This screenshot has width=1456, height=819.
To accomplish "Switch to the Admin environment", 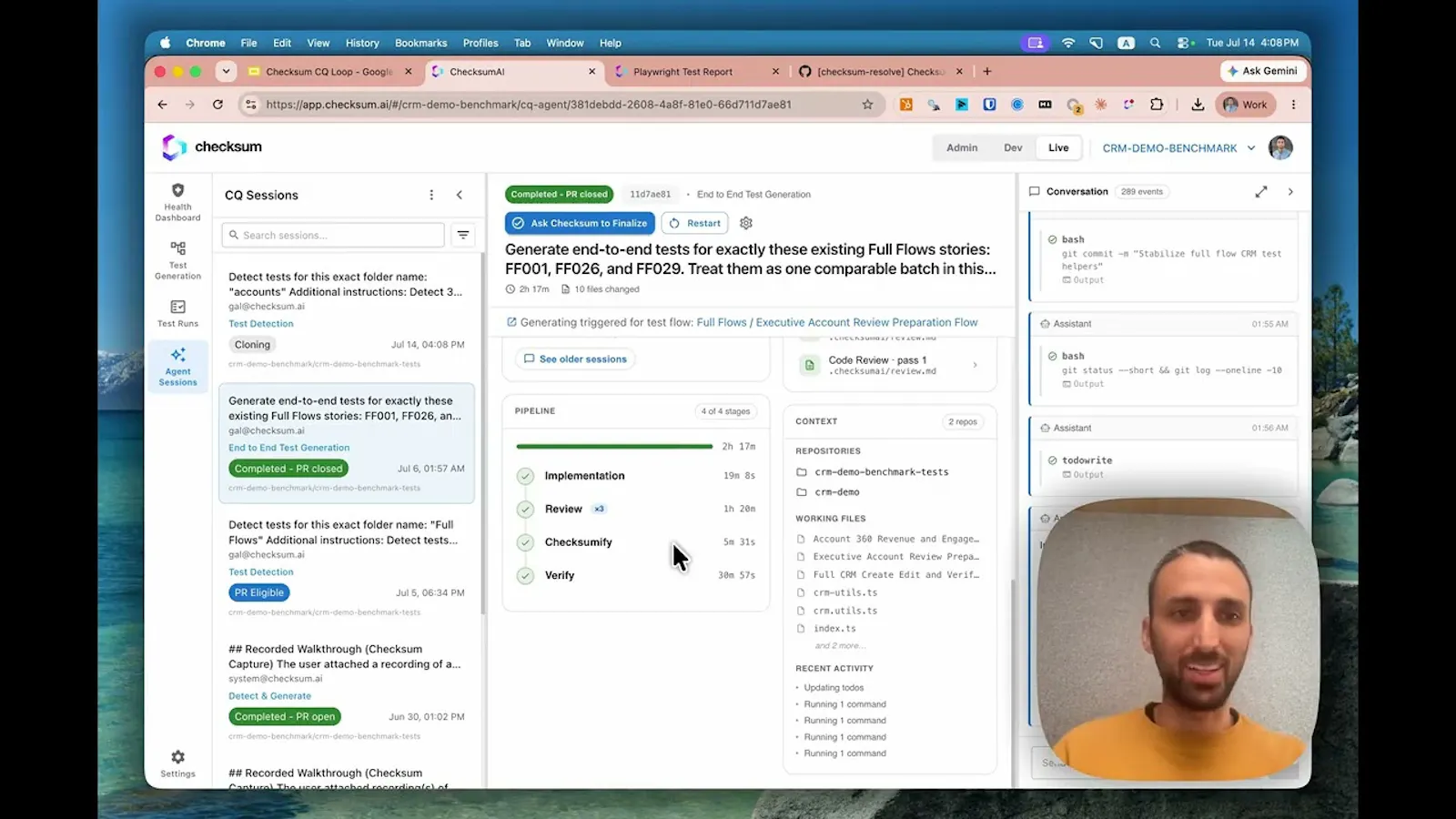I will [962, 147].
